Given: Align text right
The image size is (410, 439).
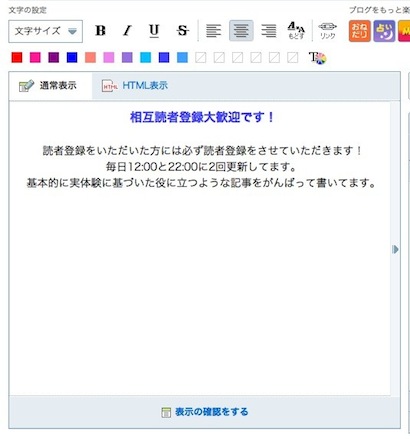Looking at the screenshot, I should click(x=269, y=31).
